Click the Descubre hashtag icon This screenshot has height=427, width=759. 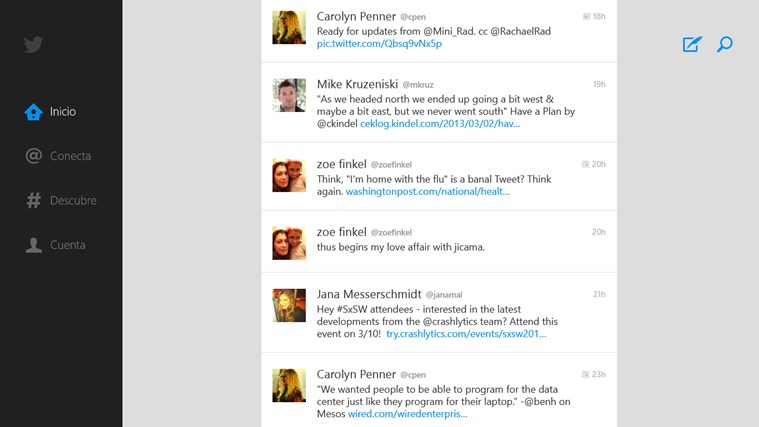pos(33,200)
